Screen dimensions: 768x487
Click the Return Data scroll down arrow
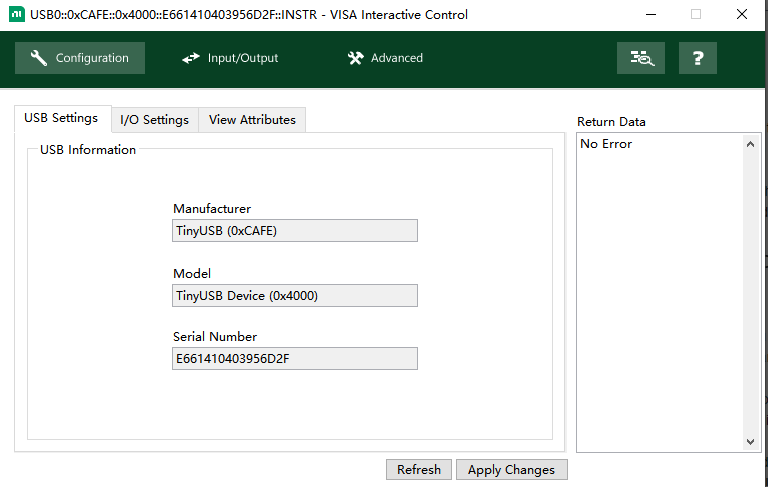click(750, 442)
